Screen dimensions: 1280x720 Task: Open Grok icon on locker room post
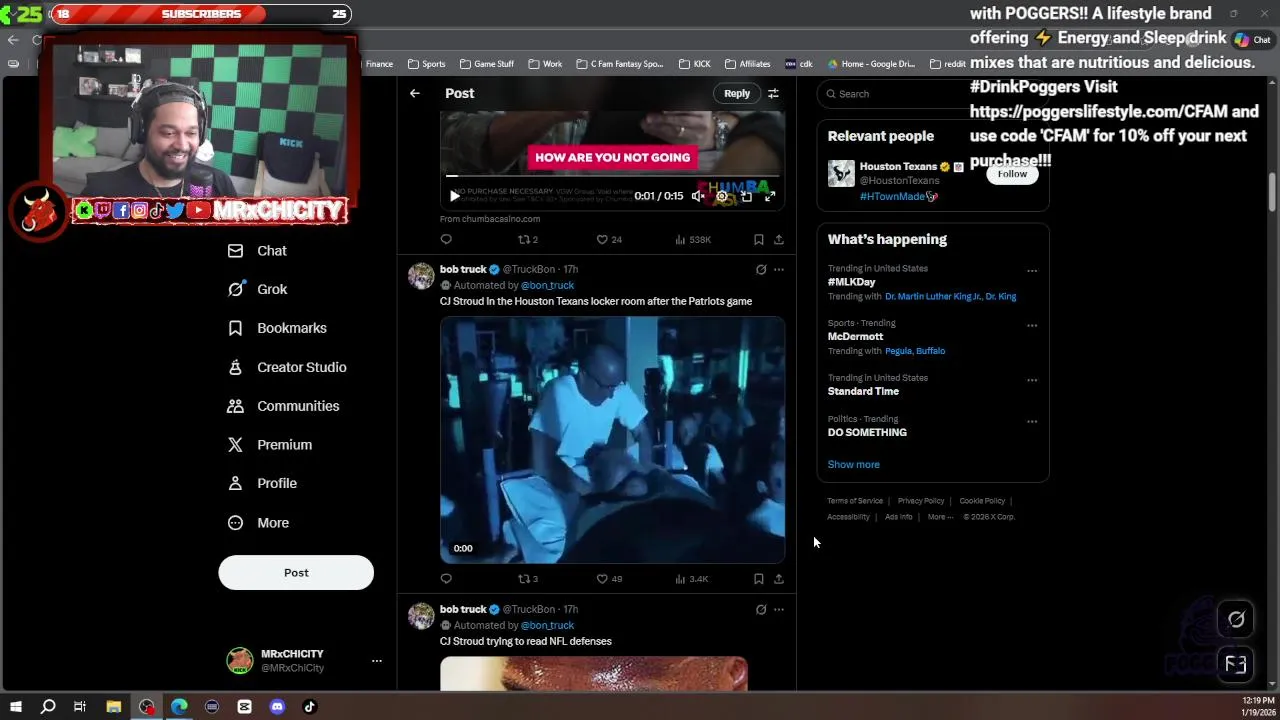pos(761,269)
